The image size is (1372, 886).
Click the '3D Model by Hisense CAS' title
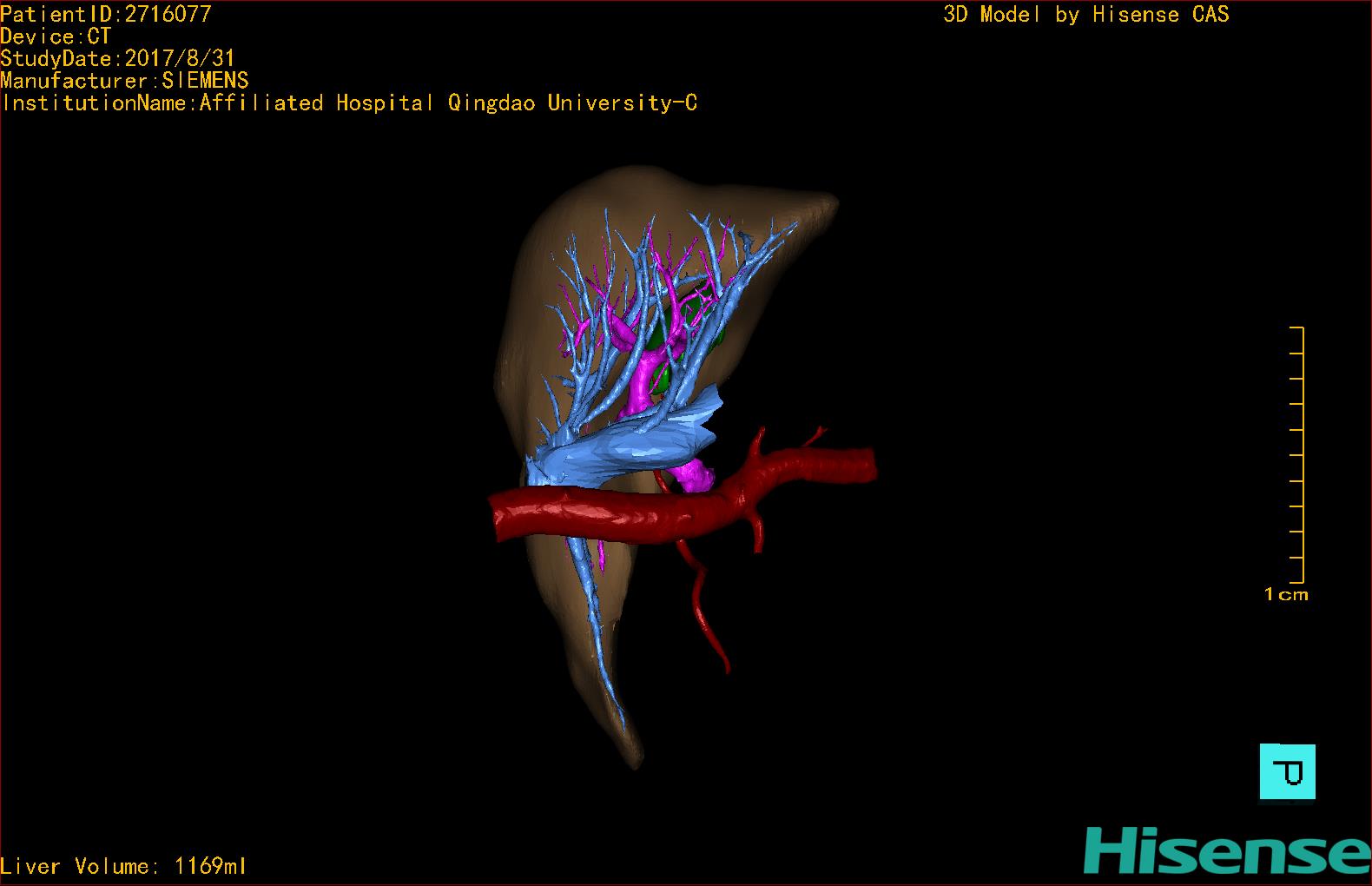[1086, 15]
